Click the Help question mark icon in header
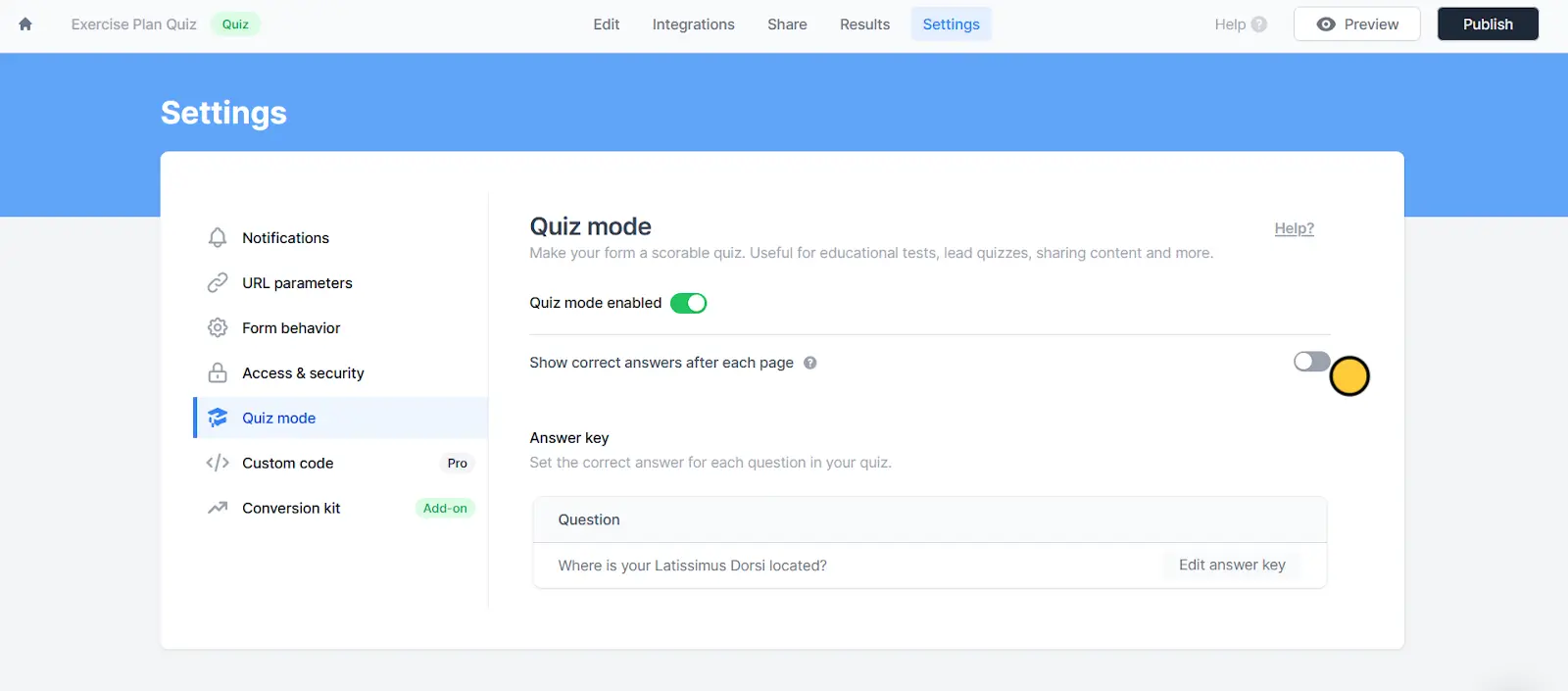The height and width of the screenshot is (691, 1568). coord(1259,25)
